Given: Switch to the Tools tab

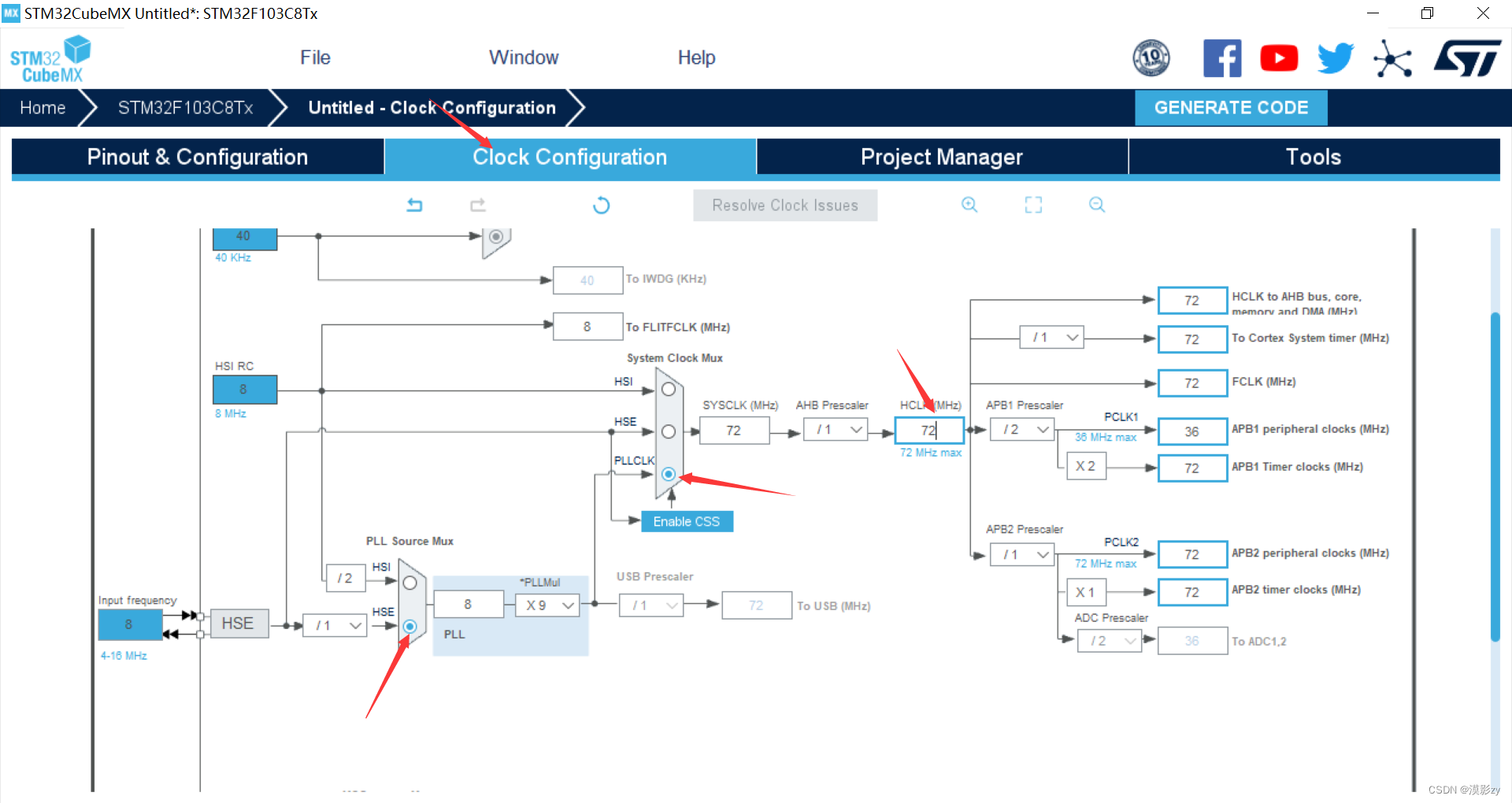Looking at the screenshot, I should pos(1314,157).
